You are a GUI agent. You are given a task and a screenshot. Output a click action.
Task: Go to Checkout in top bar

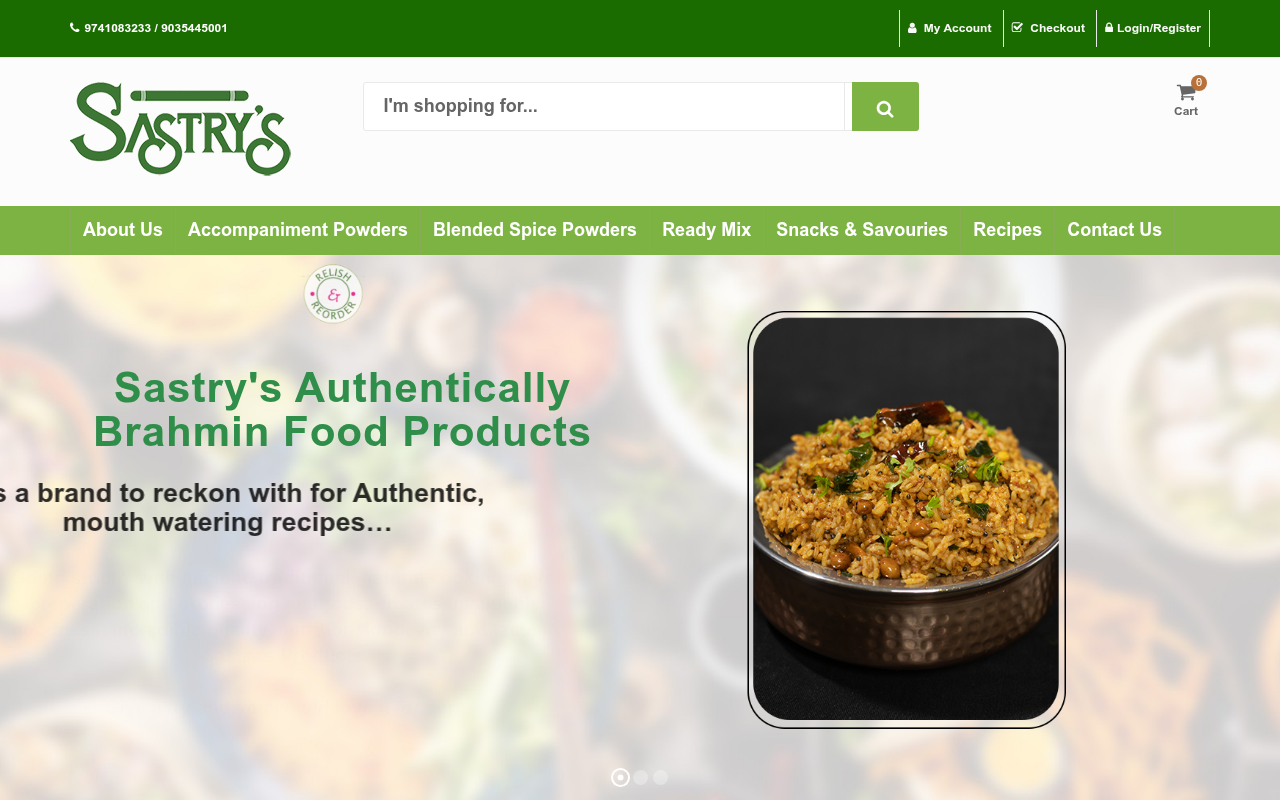[x=1049, y=28]
